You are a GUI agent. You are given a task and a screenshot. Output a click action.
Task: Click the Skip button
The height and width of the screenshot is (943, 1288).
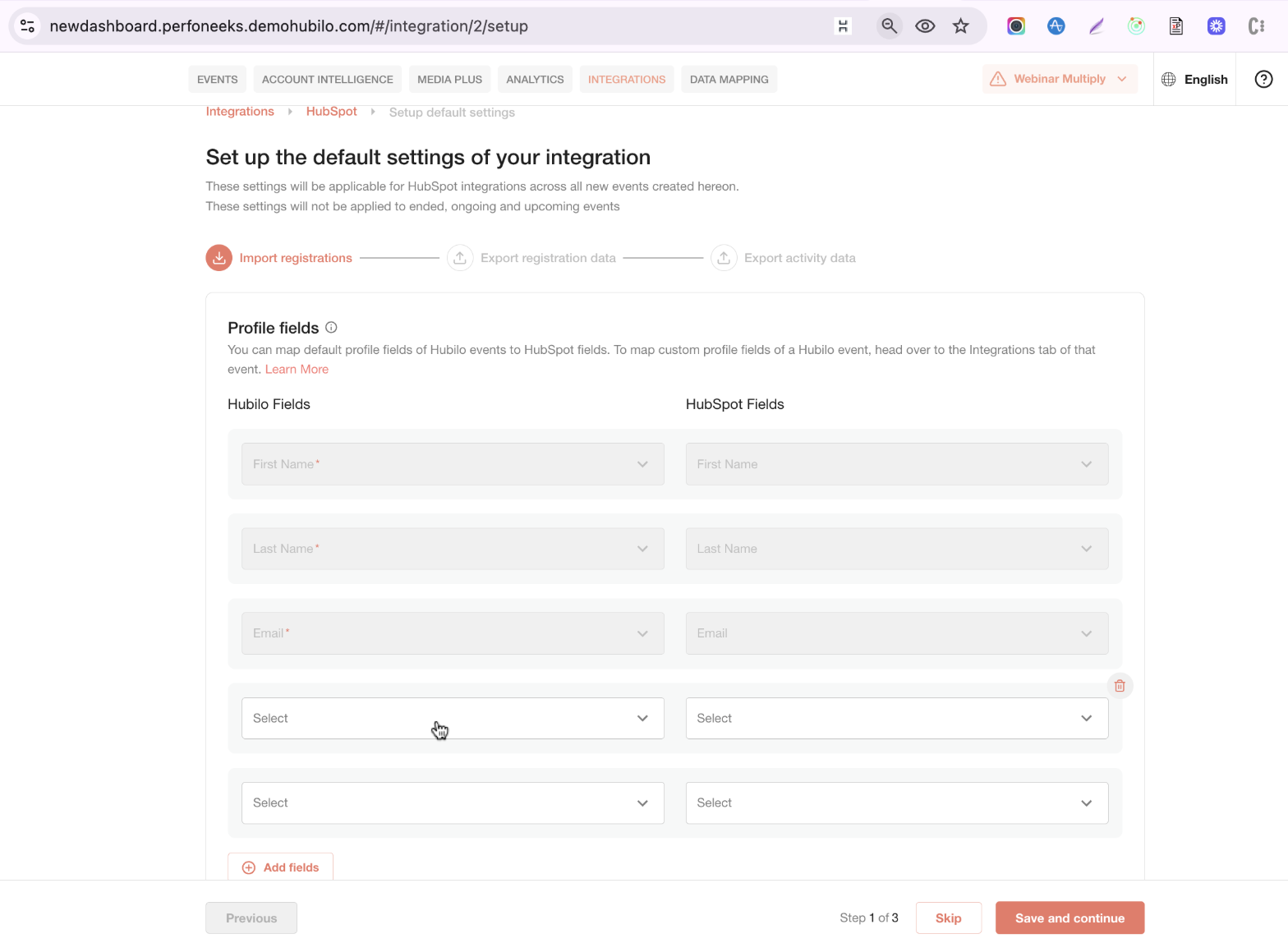[949, 918]
